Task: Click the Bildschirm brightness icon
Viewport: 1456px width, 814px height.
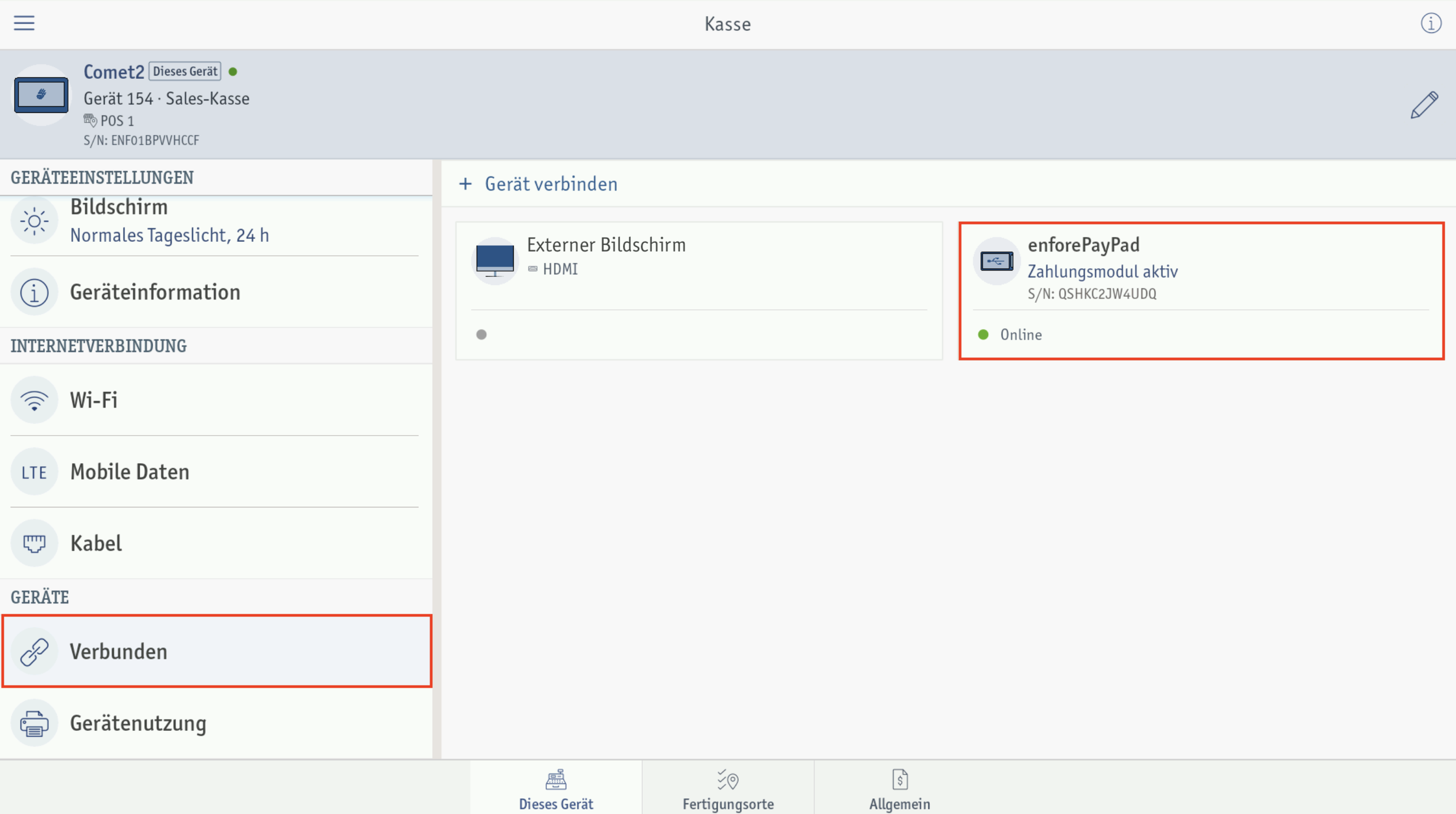Action: tap(34, 220)
